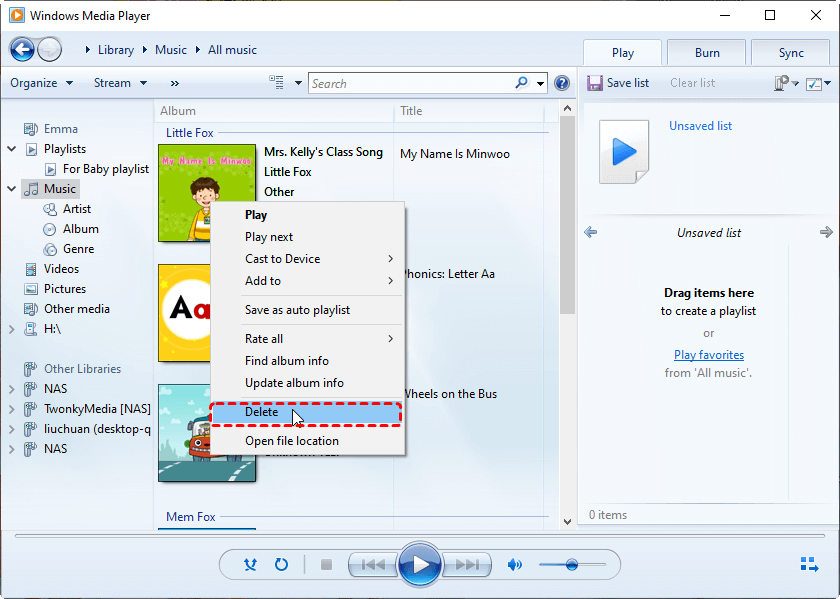Click the Clear list button
The height and width of the screenshot is (599, 840).
(x=692, y=83)
